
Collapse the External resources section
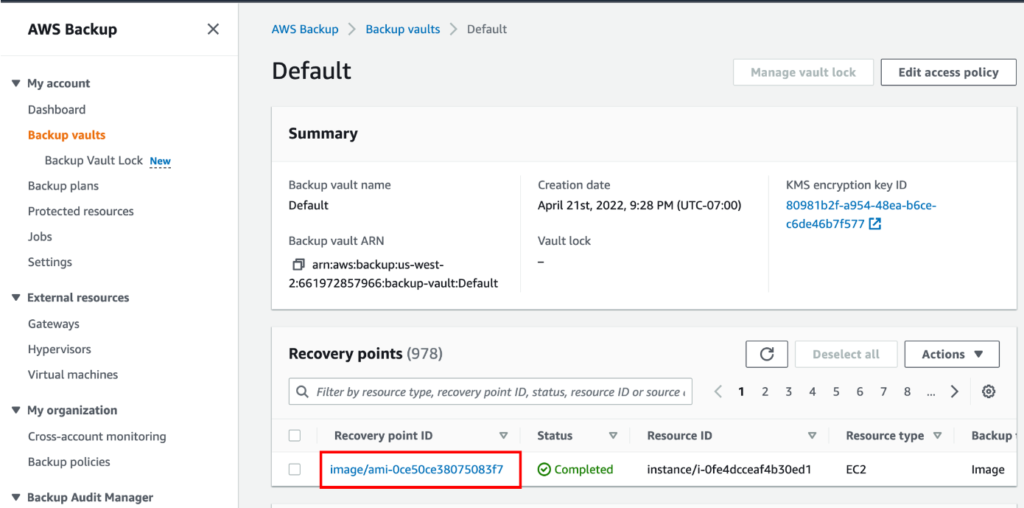tap(16, 298)
